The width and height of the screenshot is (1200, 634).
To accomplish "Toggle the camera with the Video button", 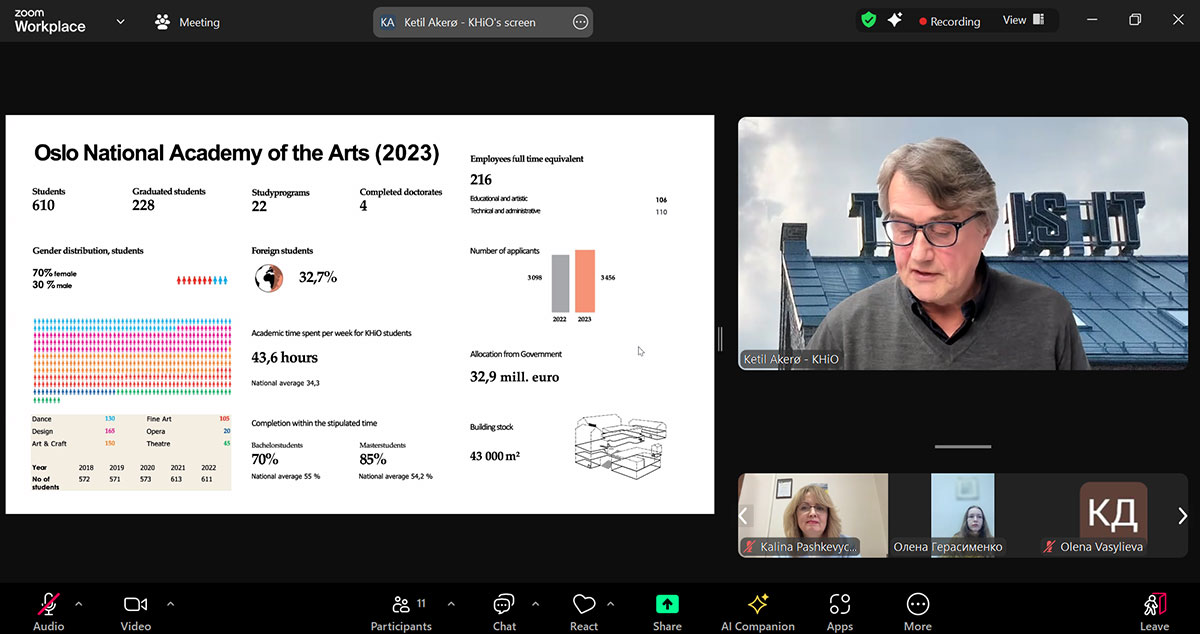I will (136, 611).
